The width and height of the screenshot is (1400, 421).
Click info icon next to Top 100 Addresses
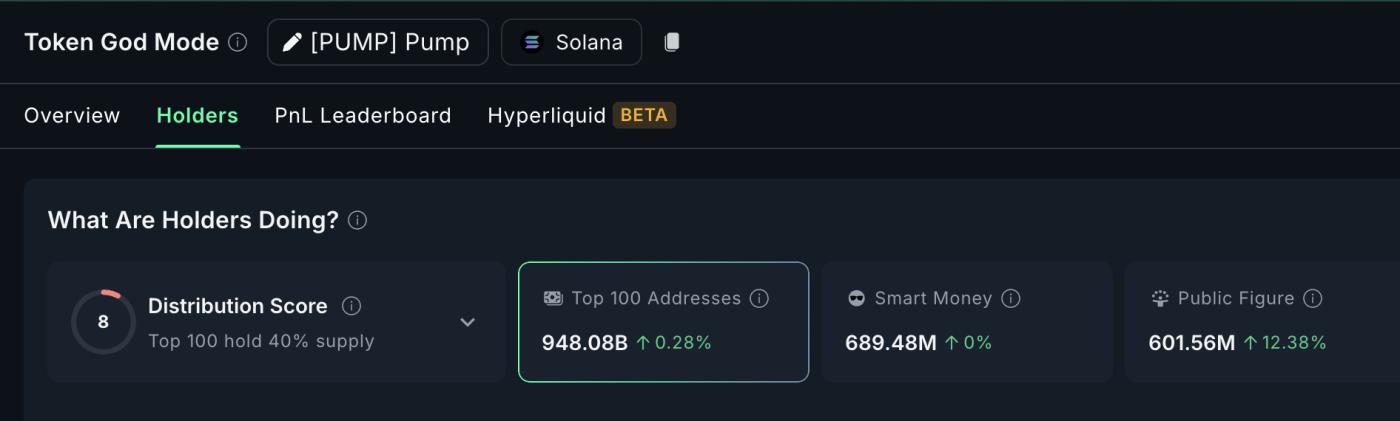759,298
